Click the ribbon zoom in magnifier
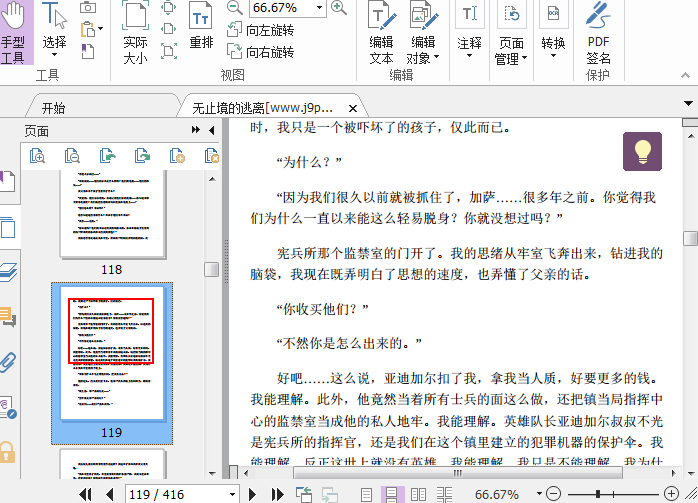 click(339, 8)
